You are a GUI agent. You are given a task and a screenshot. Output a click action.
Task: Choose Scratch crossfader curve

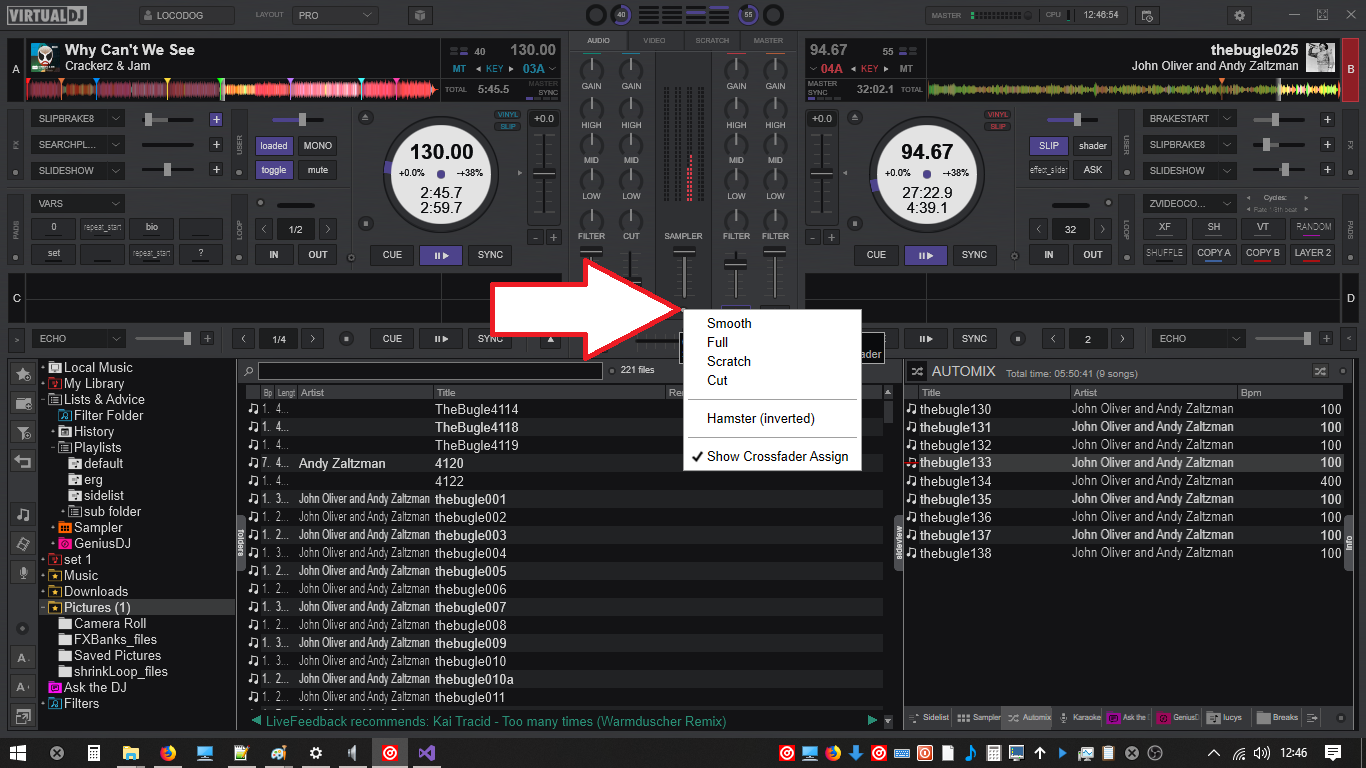click(770, 361)
